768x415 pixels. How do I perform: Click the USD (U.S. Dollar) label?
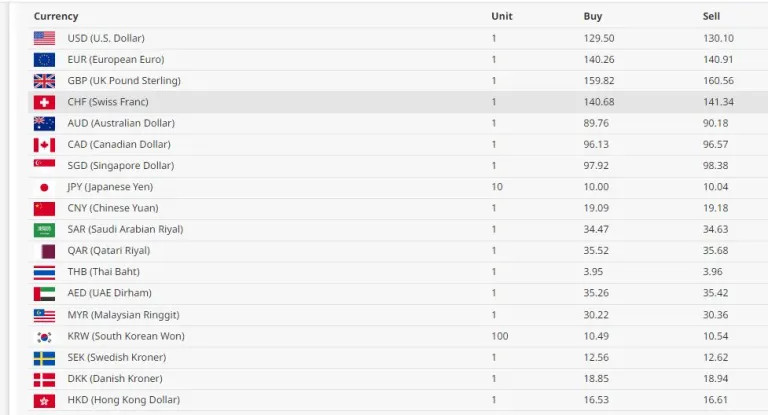(106, 38)
